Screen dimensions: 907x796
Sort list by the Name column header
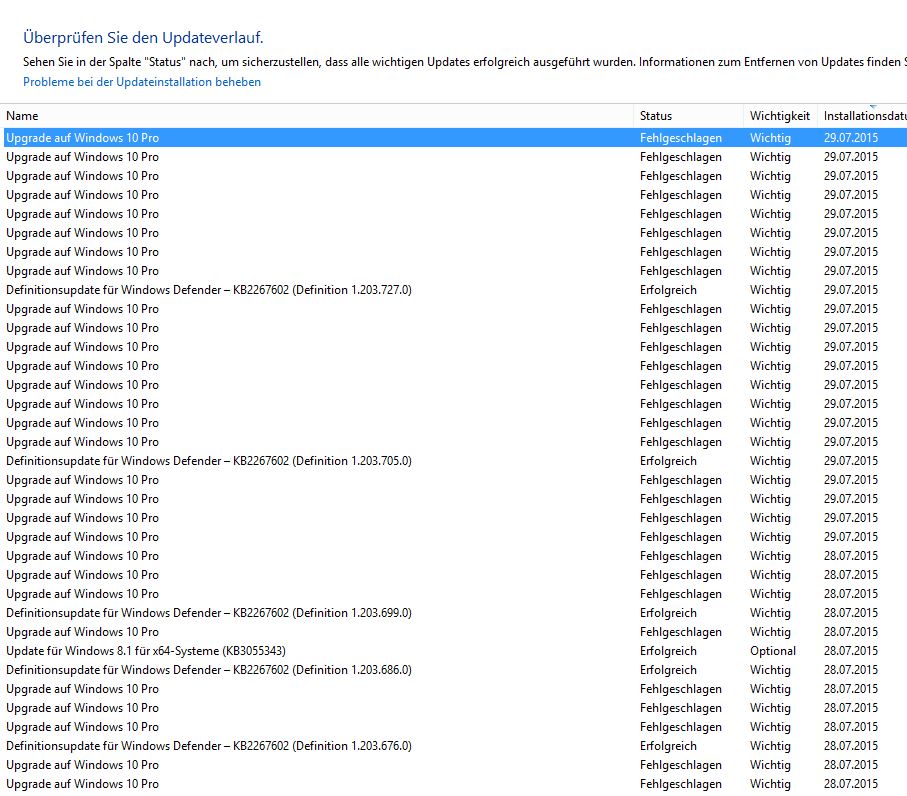317,116
